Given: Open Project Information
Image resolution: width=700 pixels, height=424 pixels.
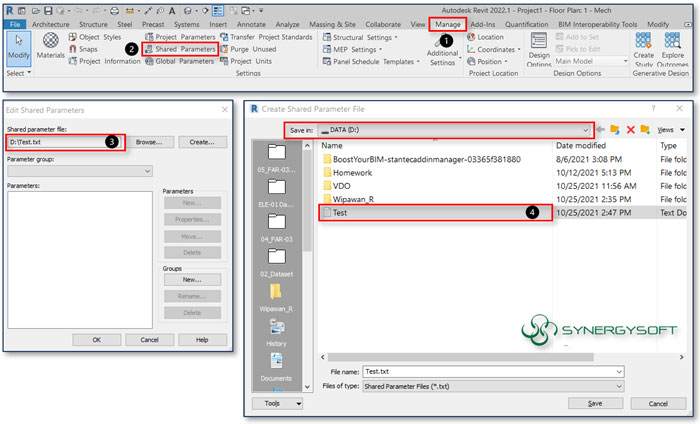Looking at the screenshot, I should tap(104, 61).
